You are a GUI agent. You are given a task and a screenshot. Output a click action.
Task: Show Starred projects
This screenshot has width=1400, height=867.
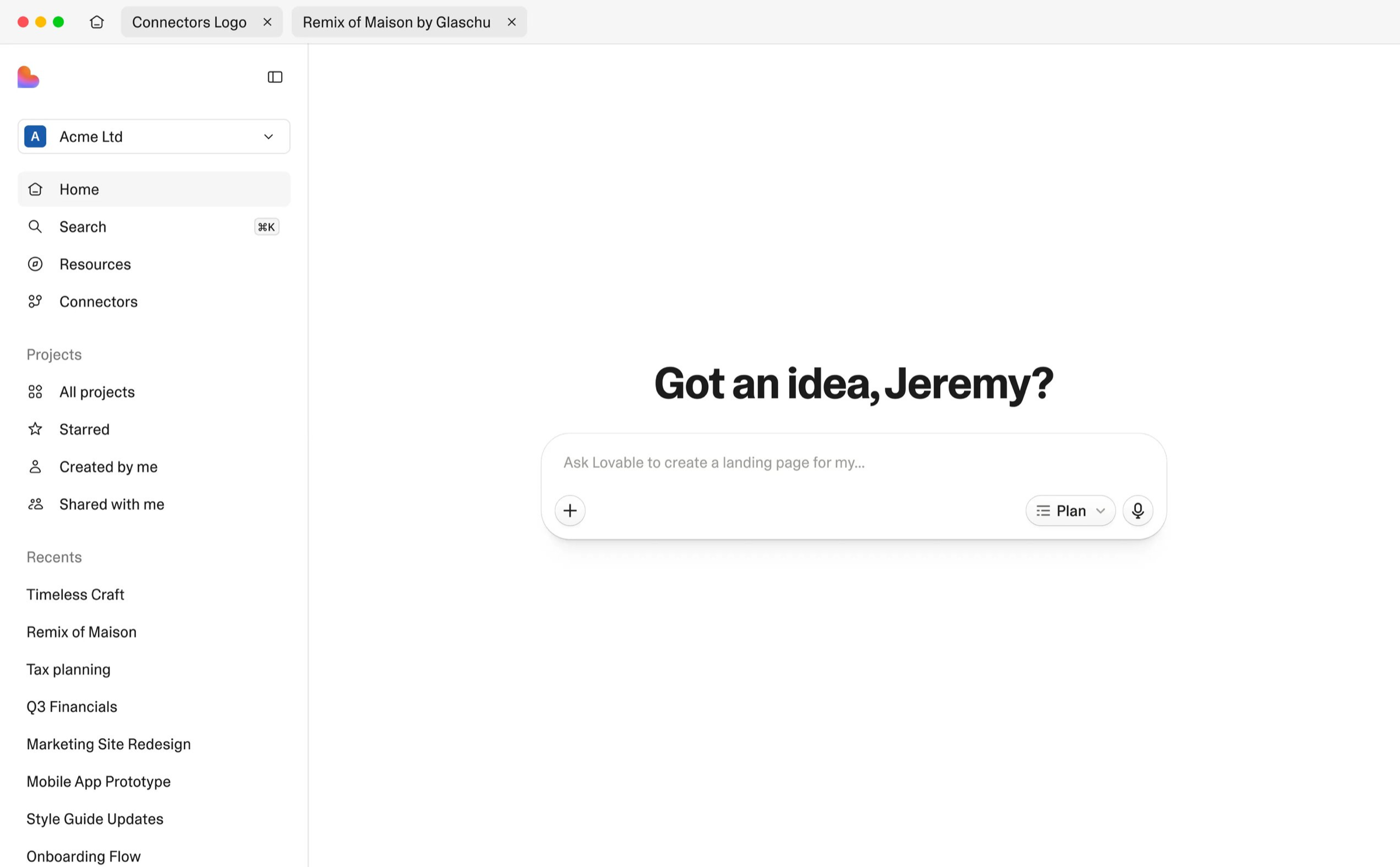(x=154, y=429)
